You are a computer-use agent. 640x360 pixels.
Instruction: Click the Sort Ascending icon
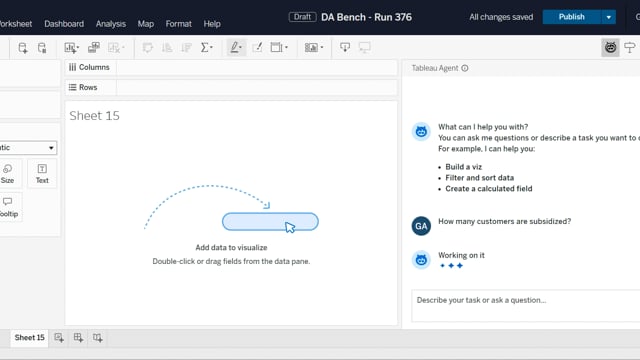pos(167,48)
